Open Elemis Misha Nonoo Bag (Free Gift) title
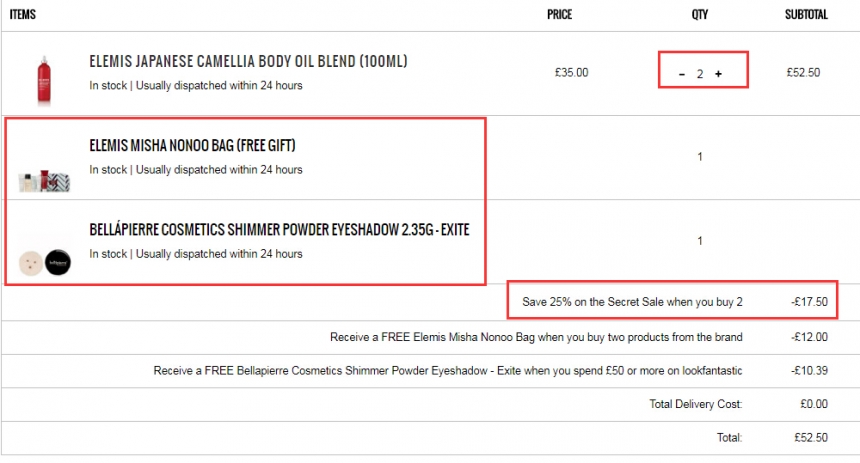The image size is (860, 463). coord(192,145)
